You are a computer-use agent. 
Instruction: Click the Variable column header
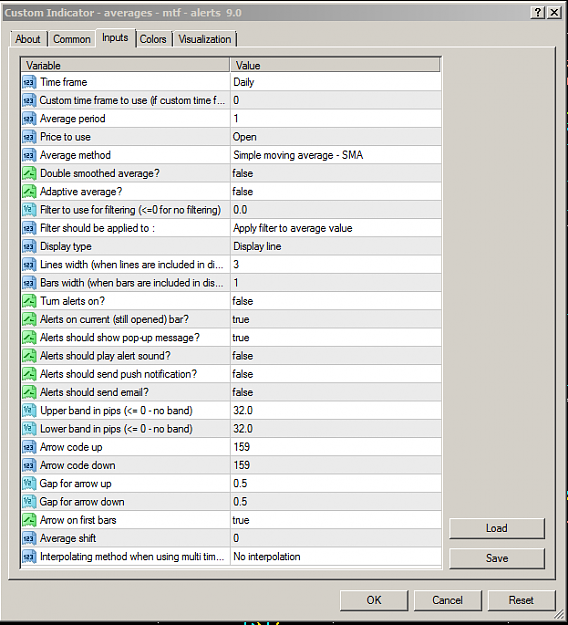pos(125,65)
